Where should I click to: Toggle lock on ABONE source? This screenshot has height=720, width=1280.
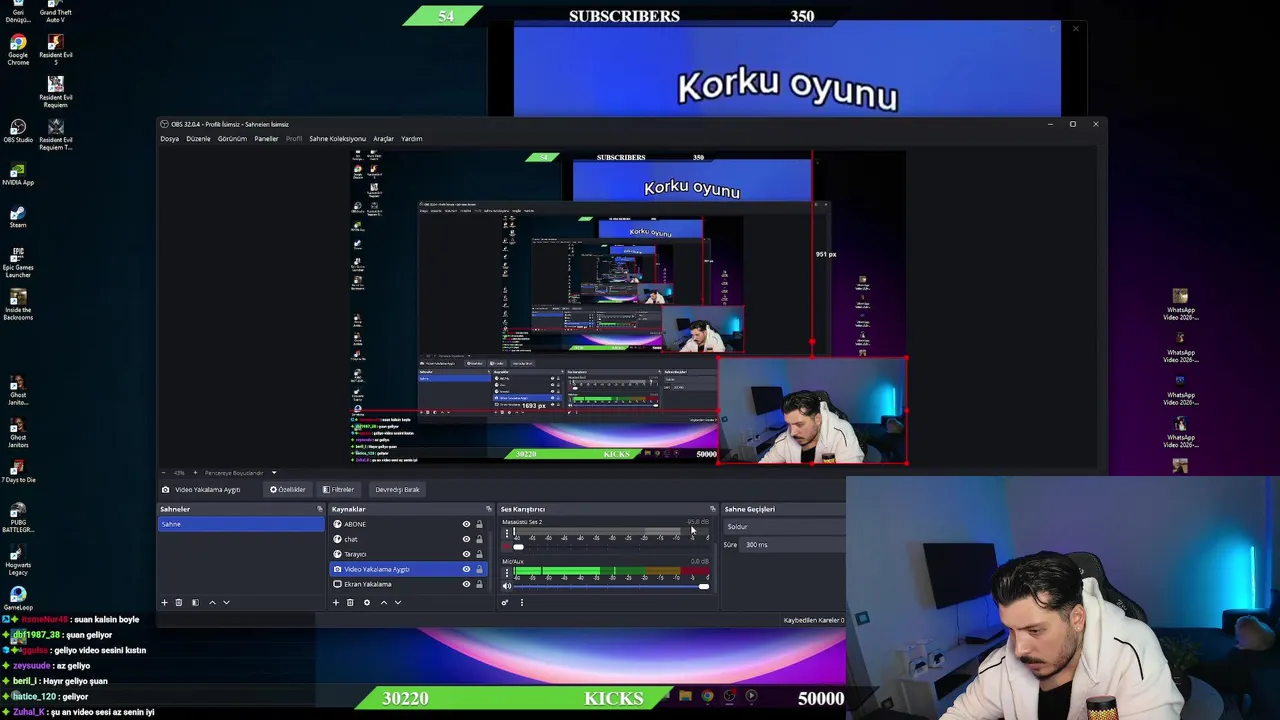point(479,524)
